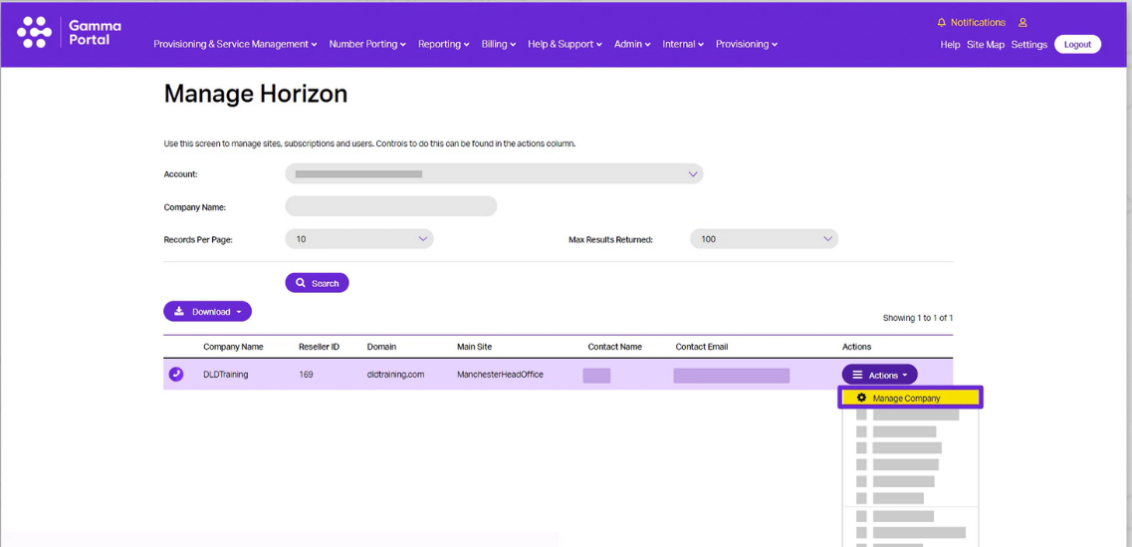This screenshot has width=1132, height=547.
Task: Open the Help & Support menu
Action: [565, 44]
